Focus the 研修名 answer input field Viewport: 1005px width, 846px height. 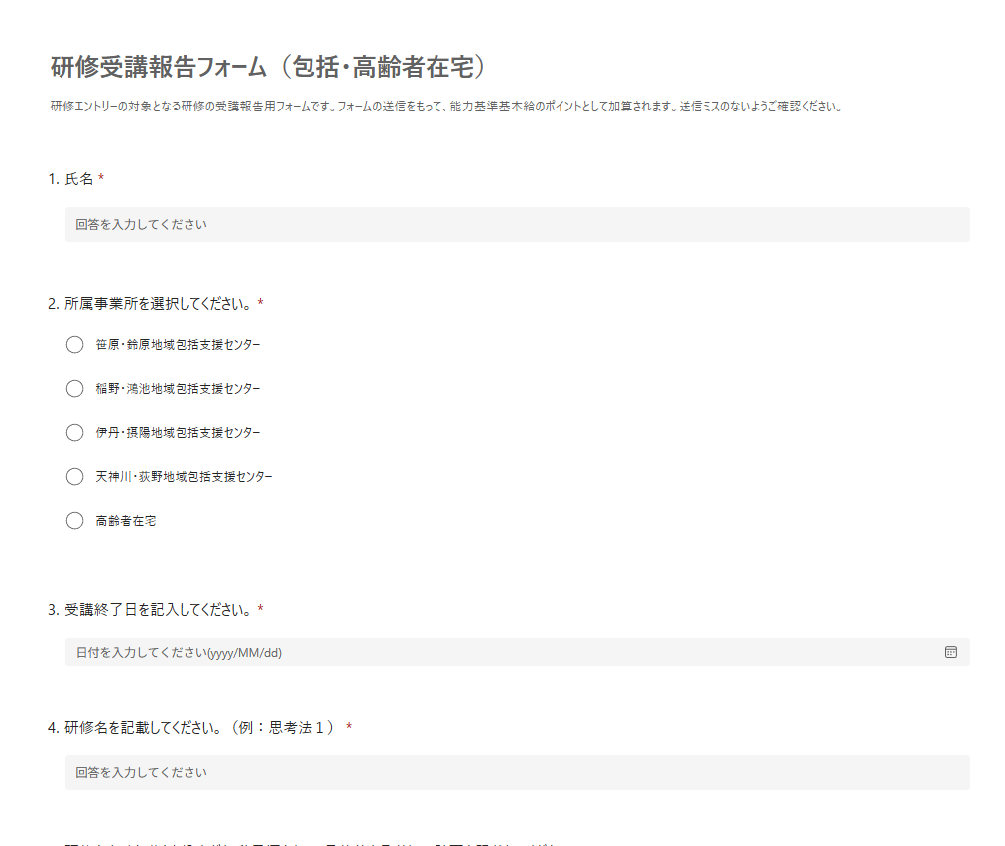(x=516, y=773)
